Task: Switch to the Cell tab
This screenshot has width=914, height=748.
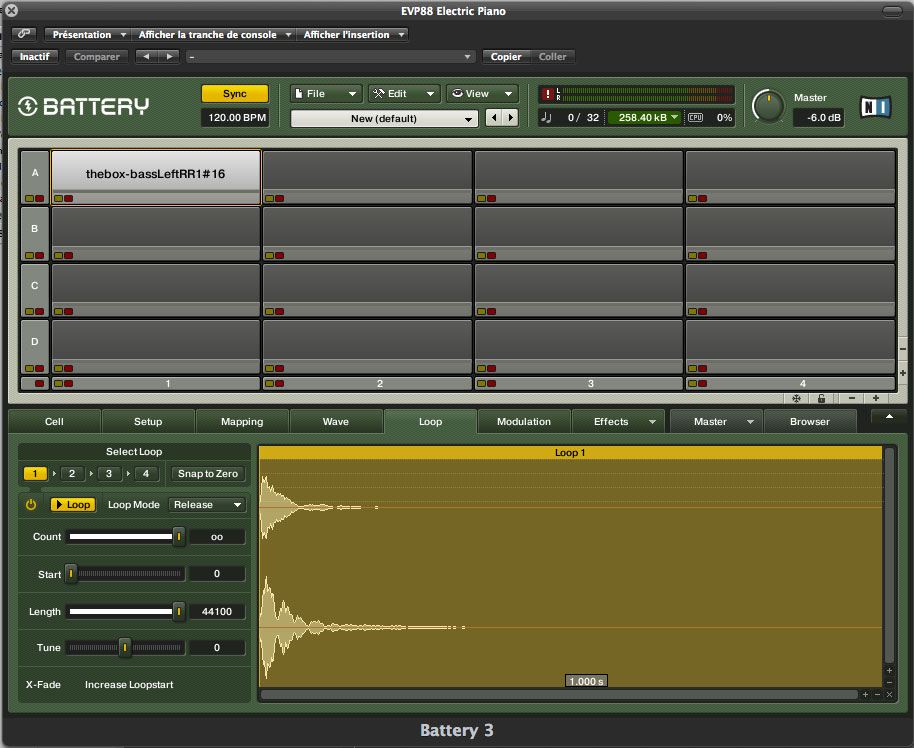Action: click(54, 422)
